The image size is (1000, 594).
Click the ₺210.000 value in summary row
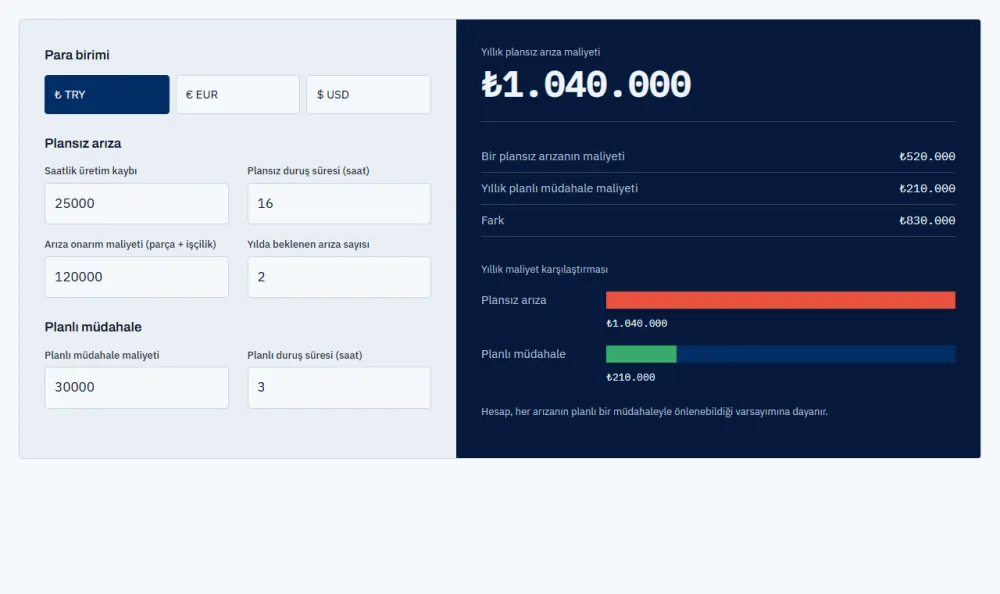tap(927, 188)
